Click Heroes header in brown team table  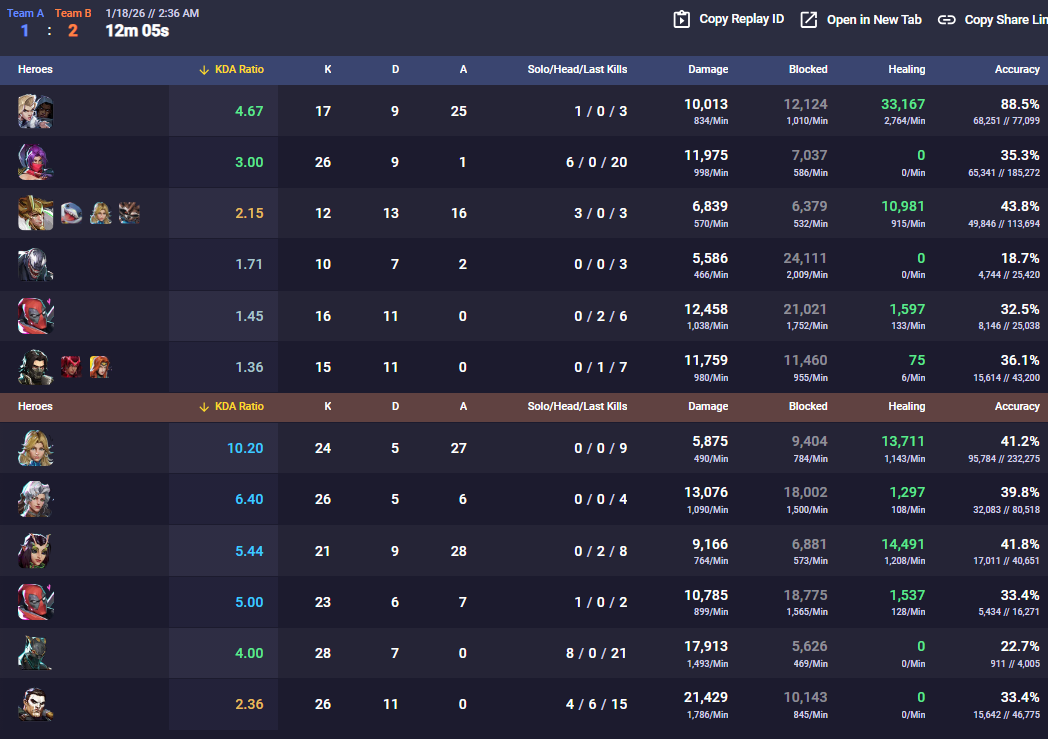[x=35, y=406]
